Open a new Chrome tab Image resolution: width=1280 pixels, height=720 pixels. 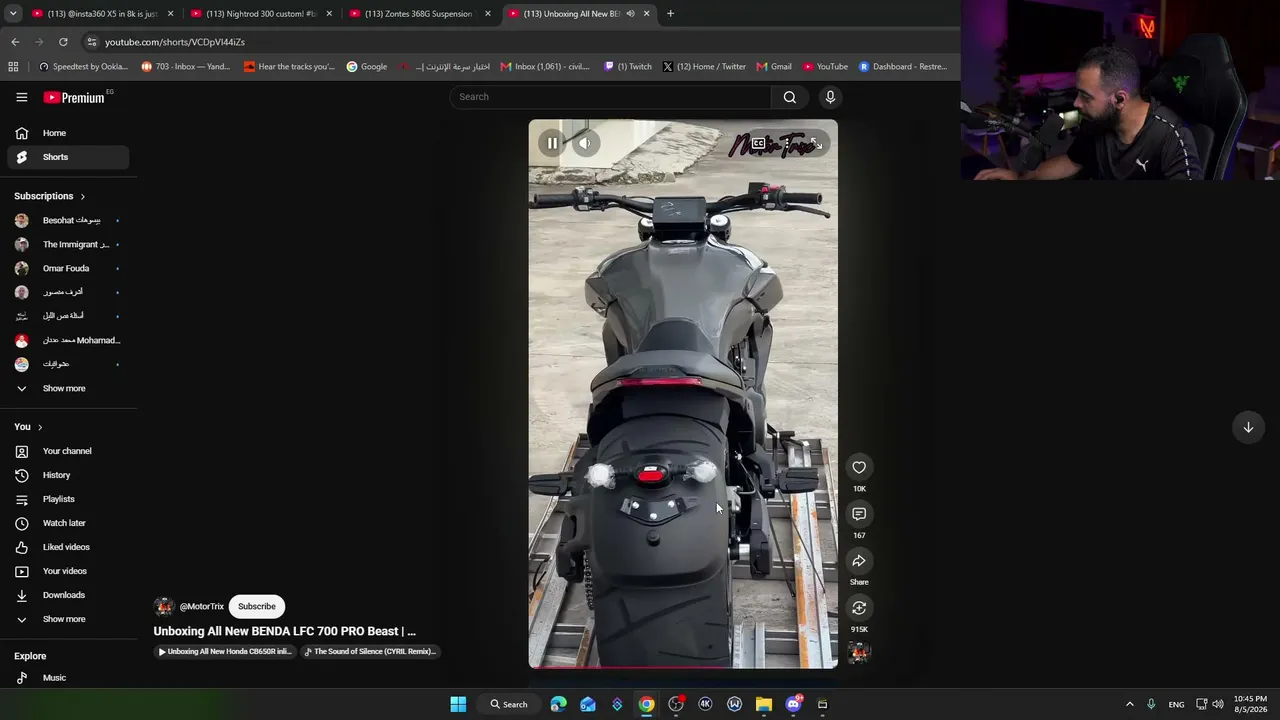pos(670,14)
